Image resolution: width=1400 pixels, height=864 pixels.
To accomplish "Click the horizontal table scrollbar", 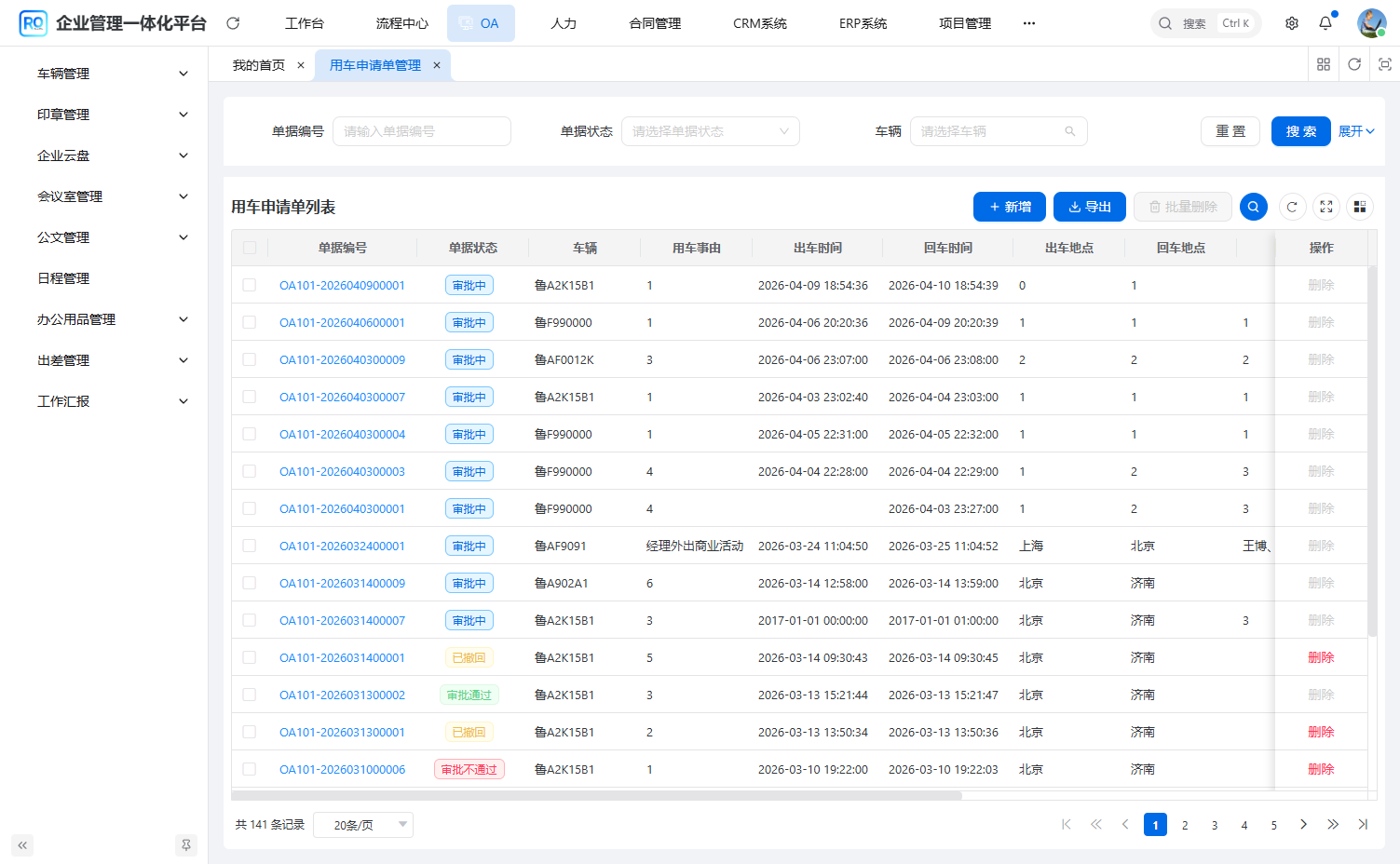I will coord(596,796).
